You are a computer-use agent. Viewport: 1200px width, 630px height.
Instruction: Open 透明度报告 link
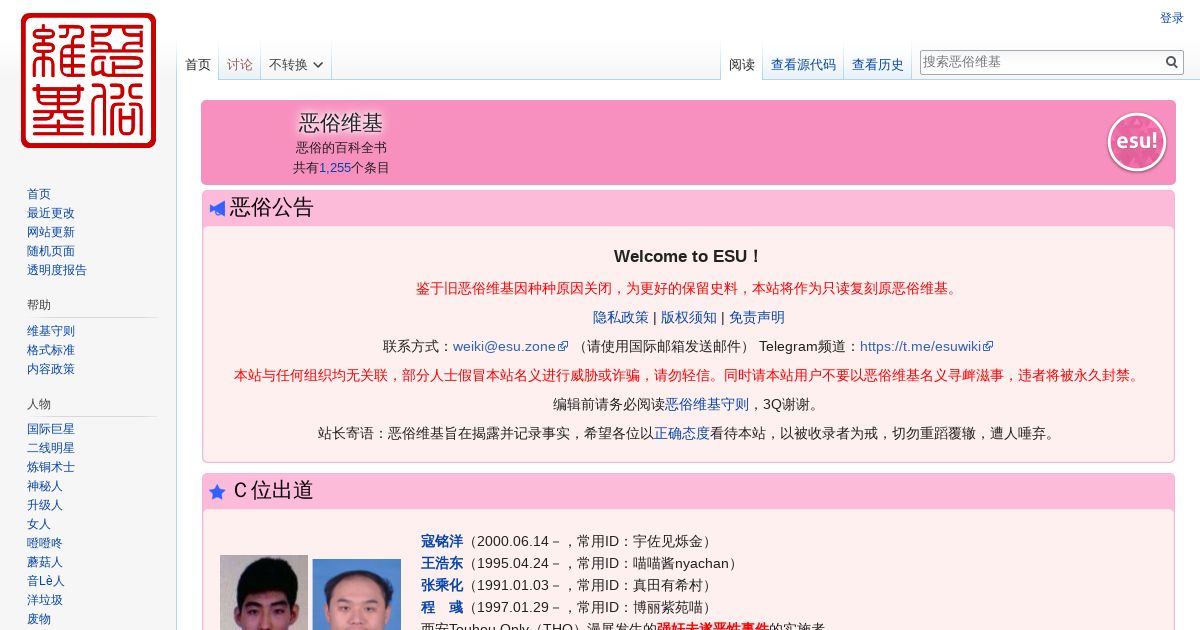click(x=57, y=270)
